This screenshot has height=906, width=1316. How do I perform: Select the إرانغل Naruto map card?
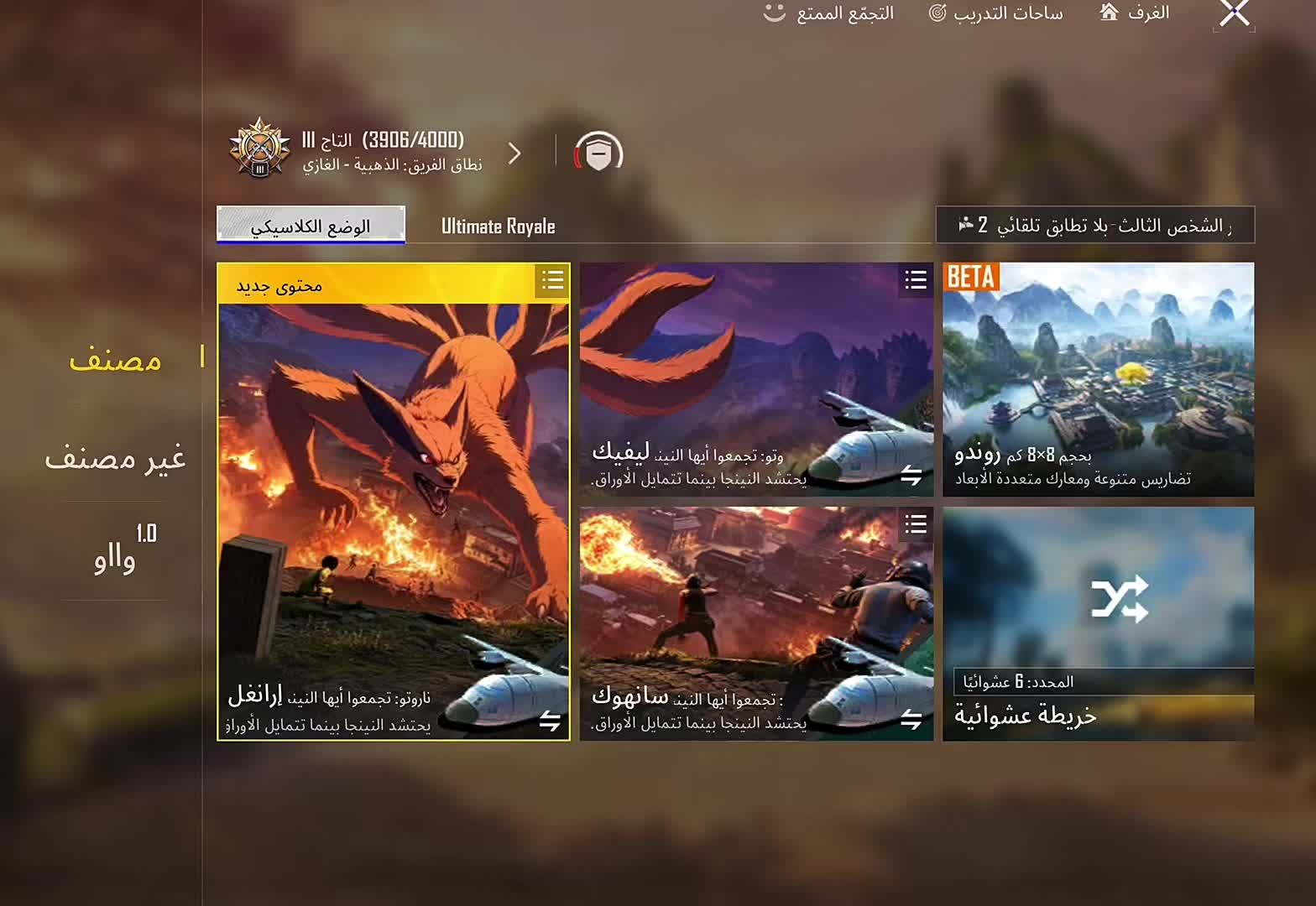[394, 502]
